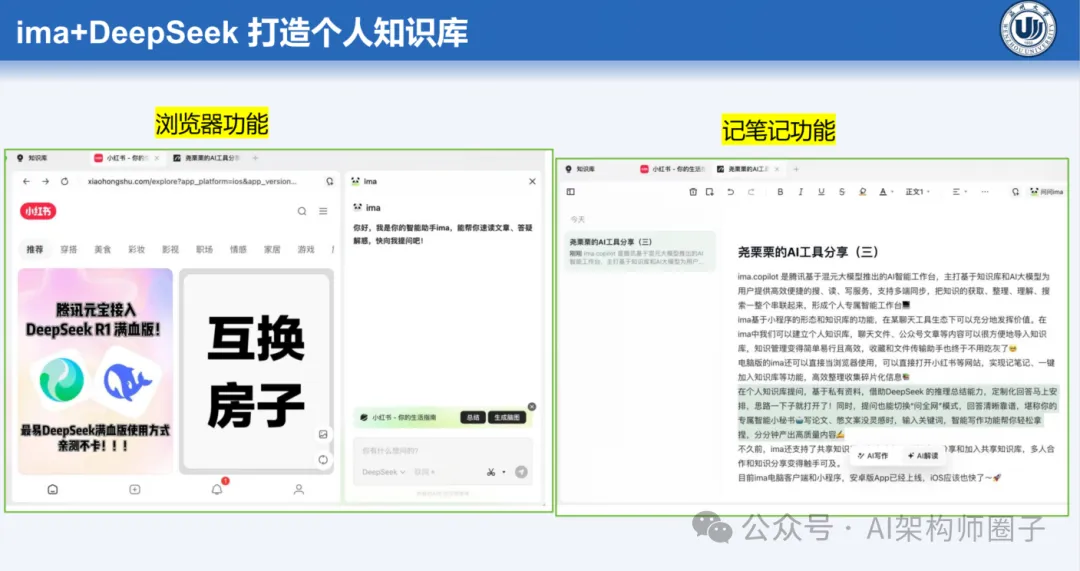Switch to 知识库 tab in browser window
This screenshot has height=571, width=1080.
(33, 158)
